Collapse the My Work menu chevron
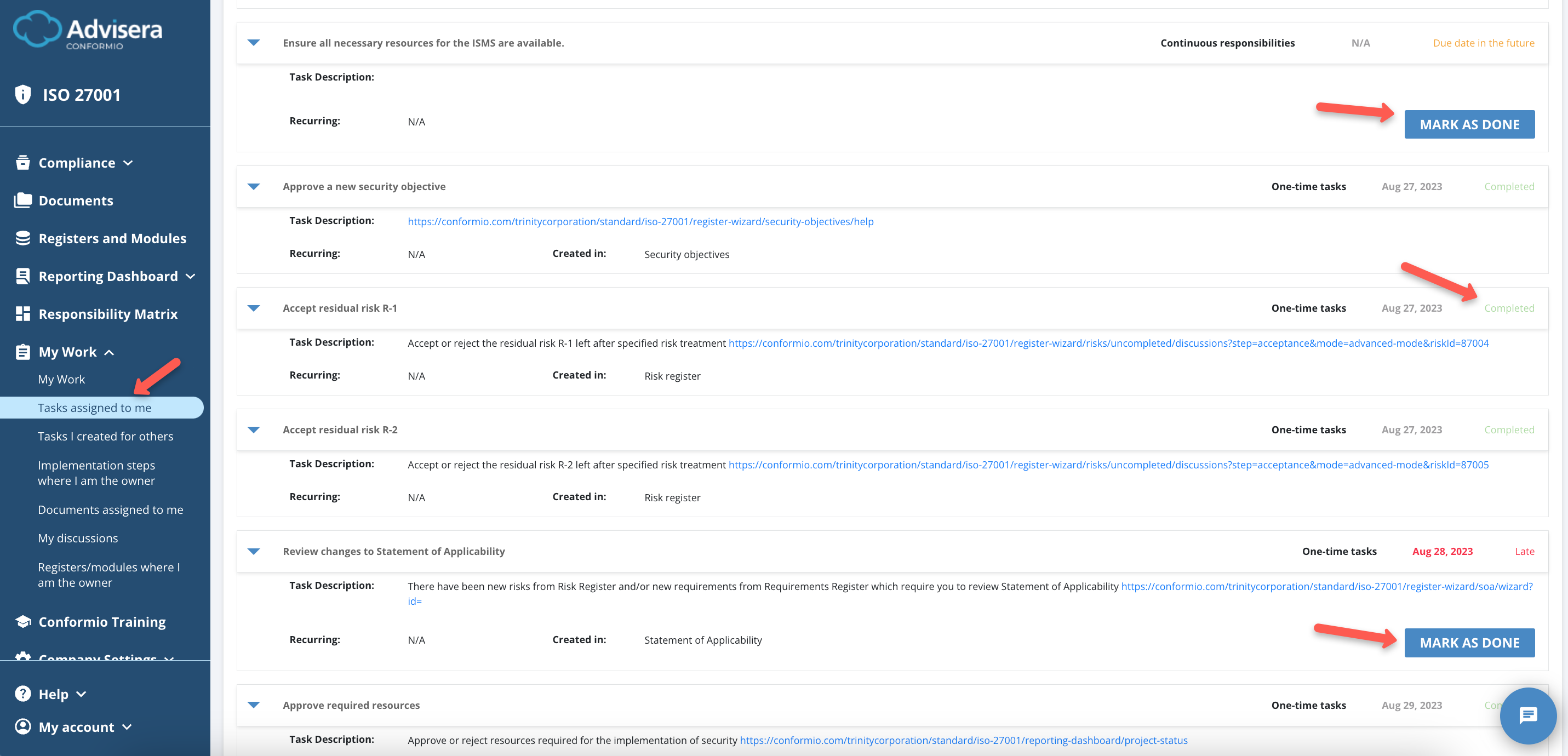 109,352
